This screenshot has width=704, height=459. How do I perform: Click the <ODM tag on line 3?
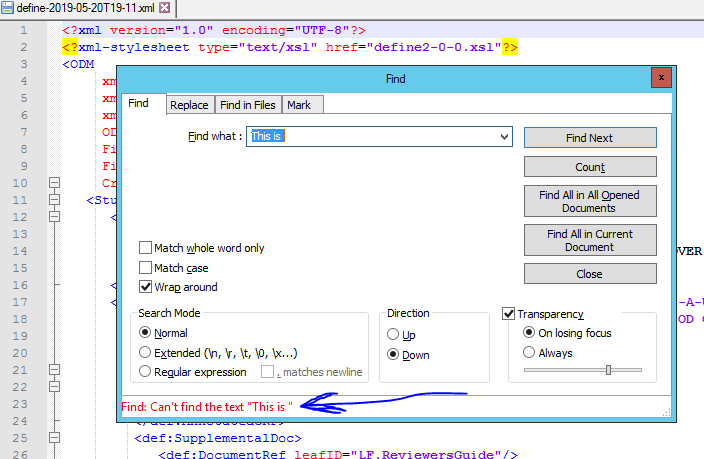pos(78,64)
